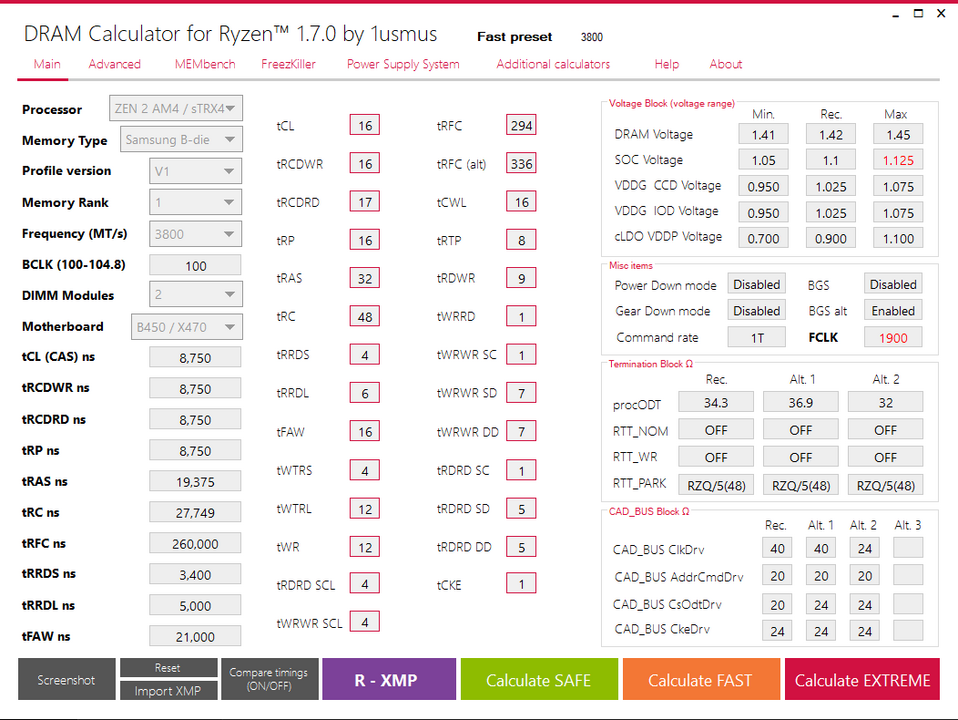
Task: Toggle Compare timings (ON/OFF)
Action: tap(269, 679)
